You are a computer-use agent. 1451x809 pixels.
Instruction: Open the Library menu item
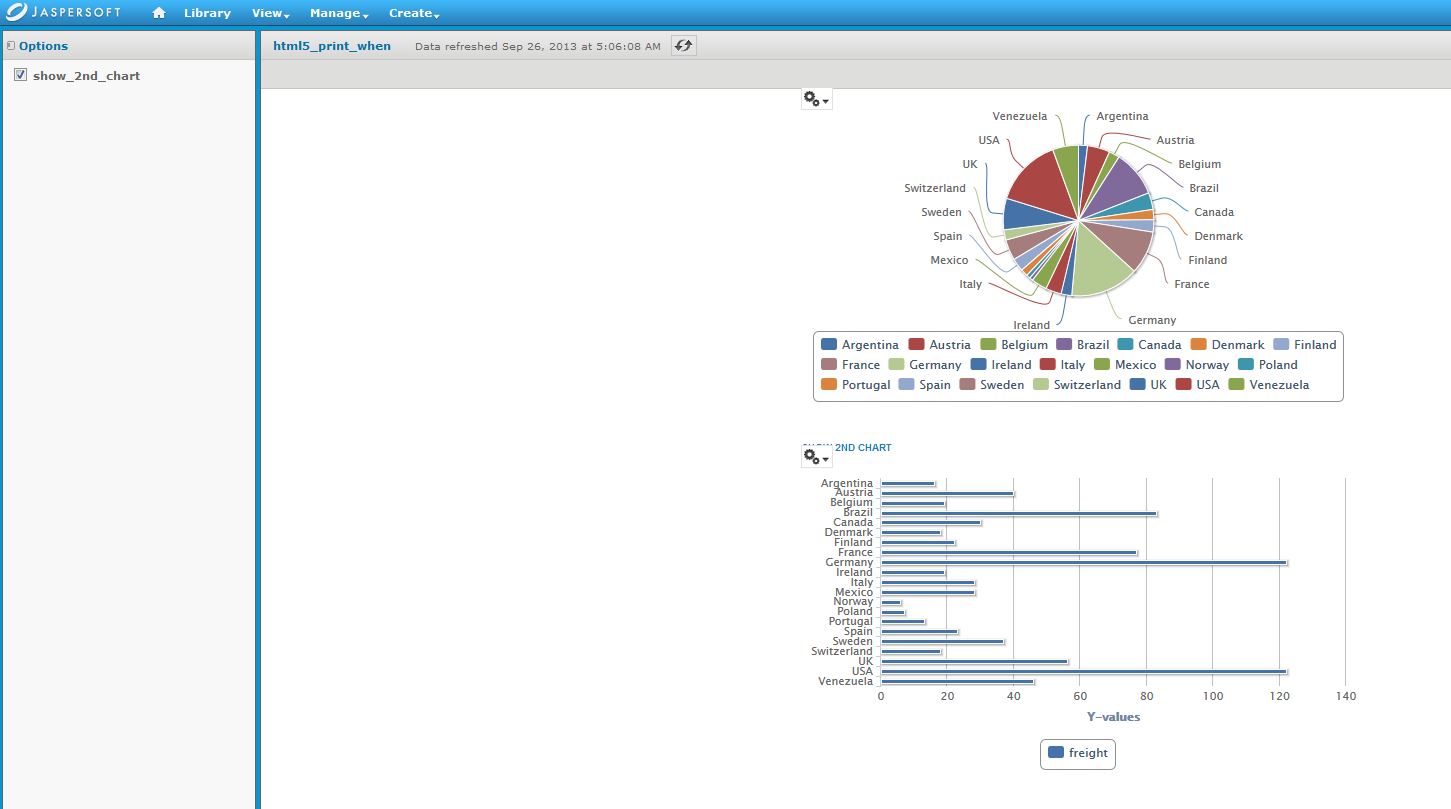[x=207, y=13]
